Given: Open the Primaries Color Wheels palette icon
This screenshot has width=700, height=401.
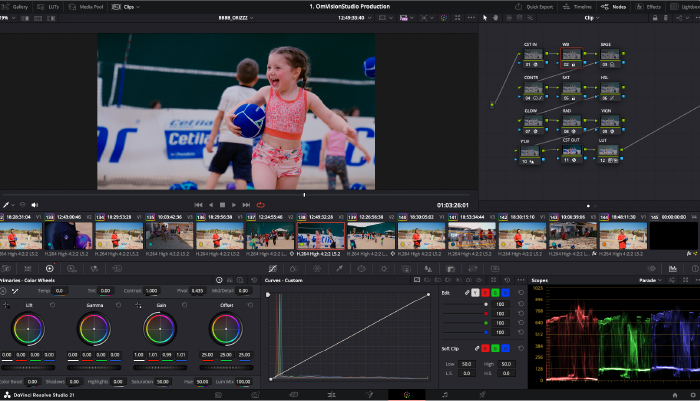Looking at the screenshot, I should [50, 268].
